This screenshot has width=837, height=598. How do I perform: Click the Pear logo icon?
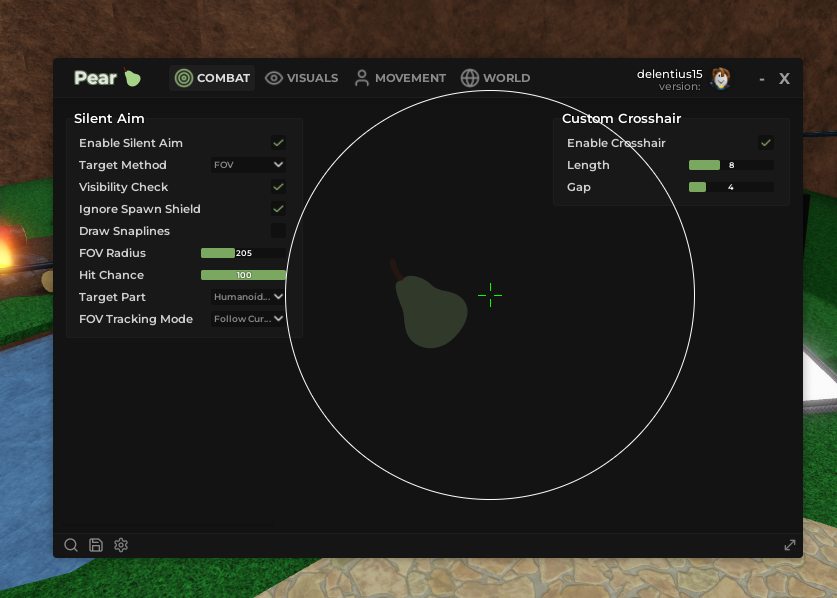[x=132, y=78]
